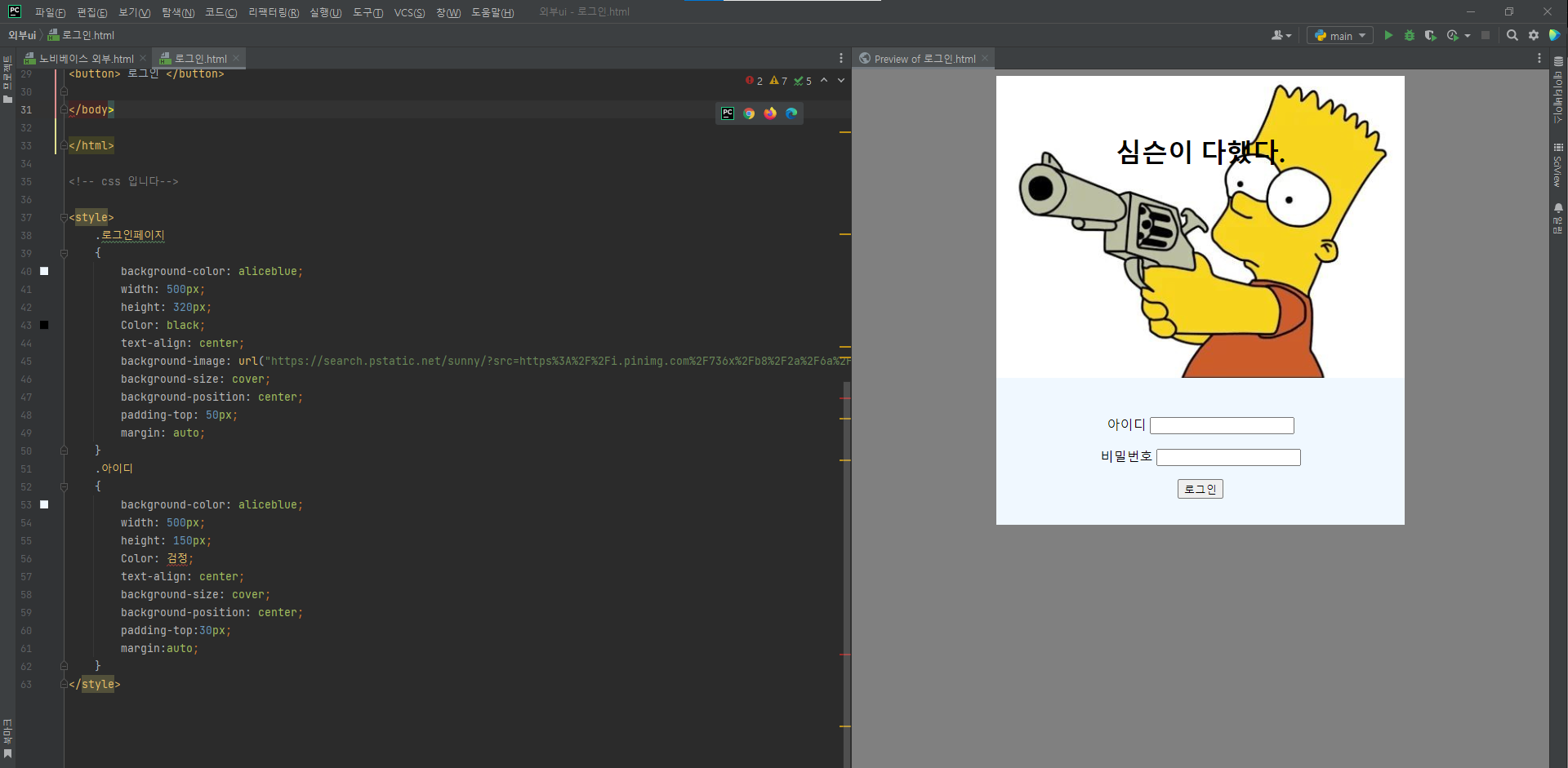Open the 도구(T) menu

click(x=367, y=12)
